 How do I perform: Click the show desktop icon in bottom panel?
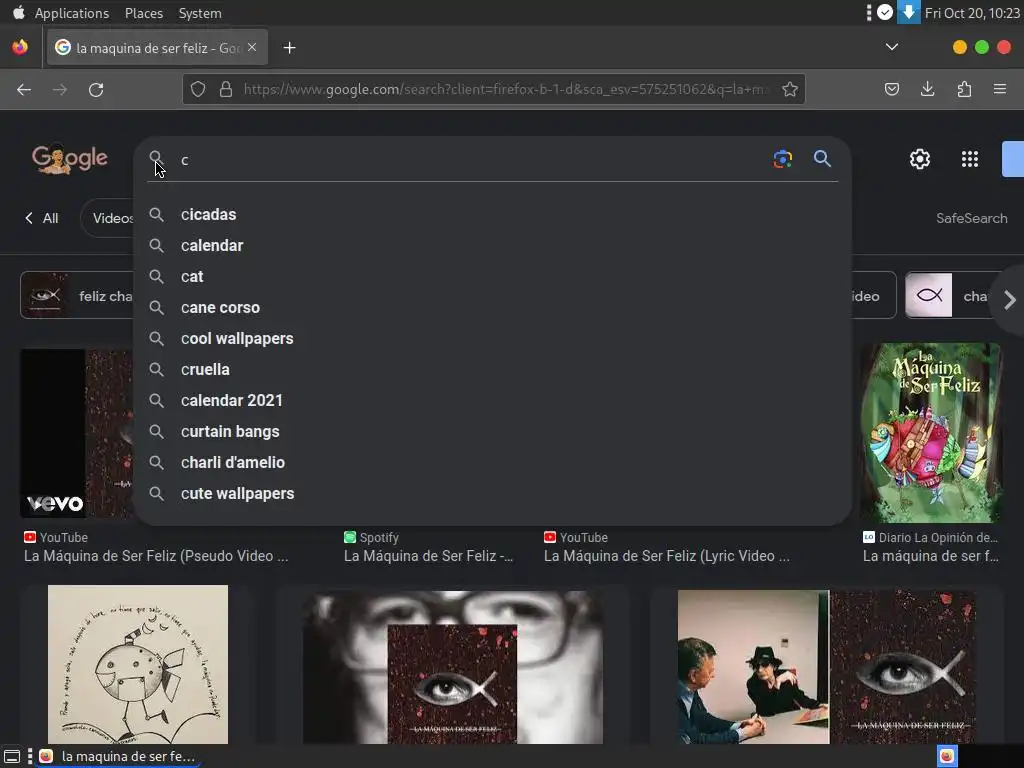pos(12,757)
